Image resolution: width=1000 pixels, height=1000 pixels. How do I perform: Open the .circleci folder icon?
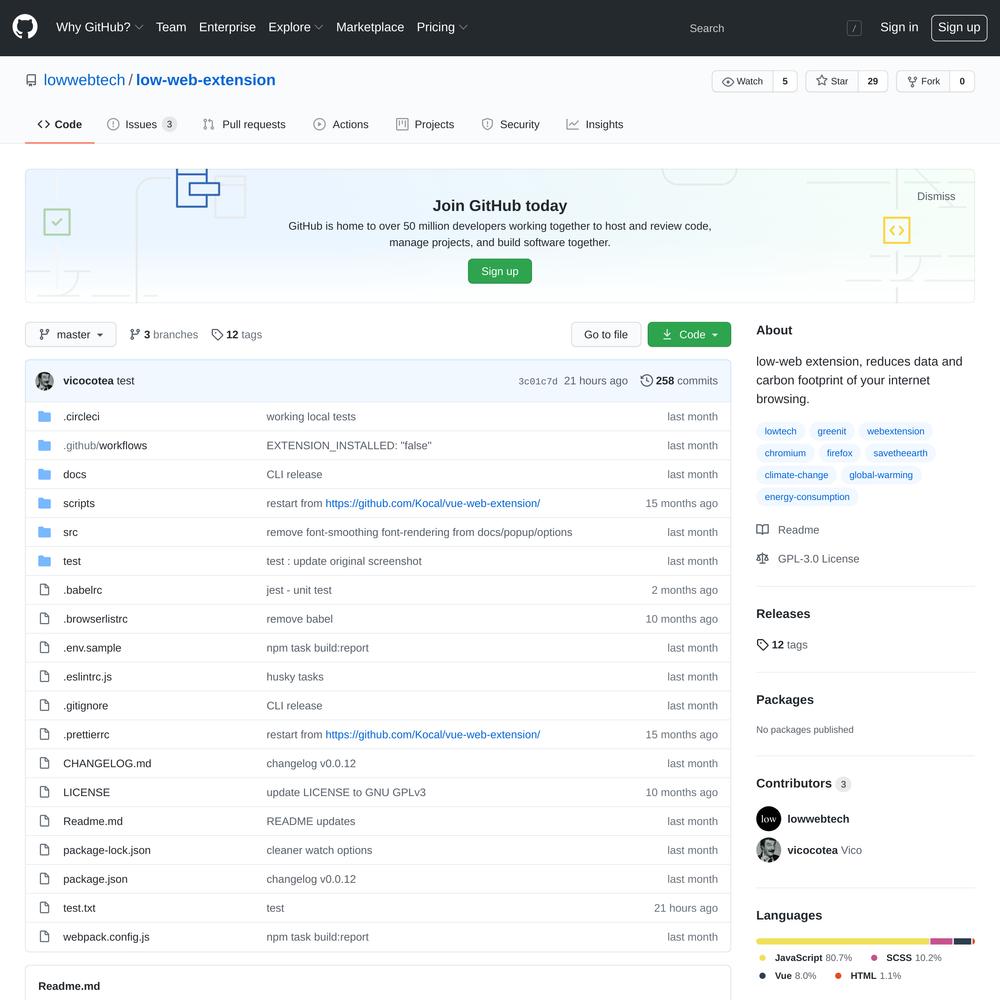point(45,416)
